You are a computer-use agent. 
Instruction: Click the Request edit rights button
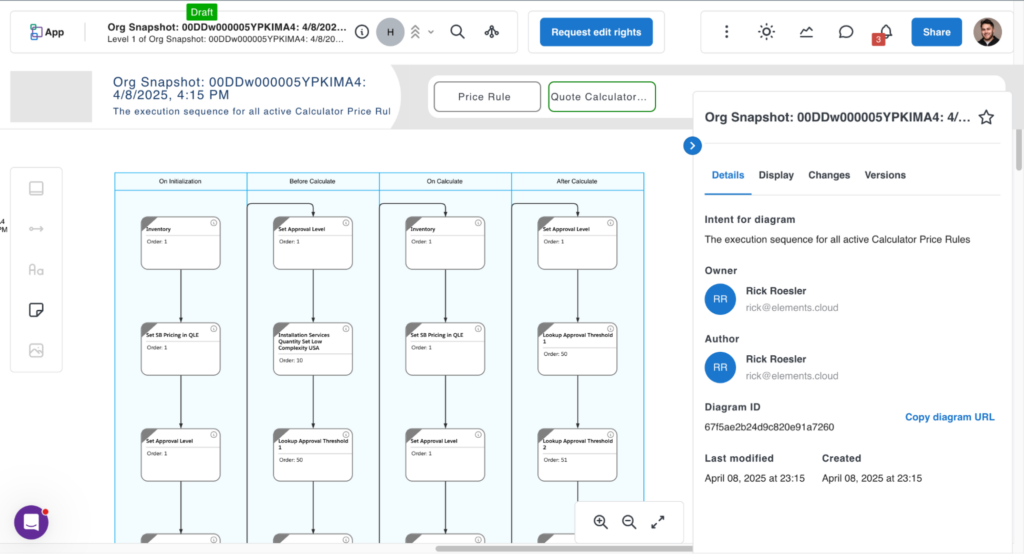(596, 32)
